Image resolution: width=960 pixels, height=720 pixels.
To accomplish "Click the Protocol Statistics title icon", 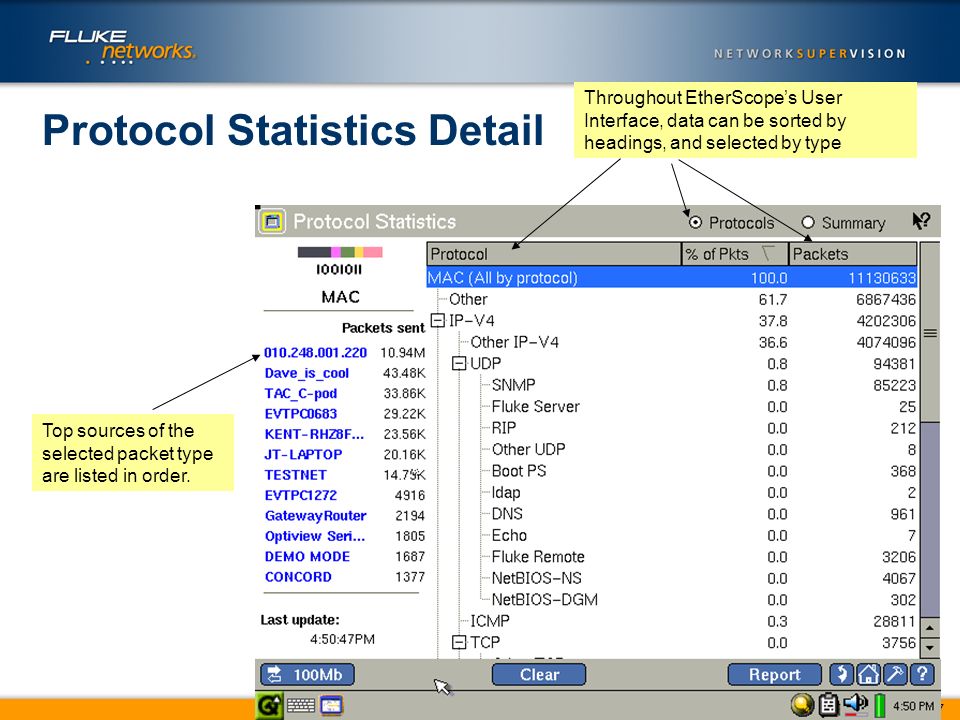I will 272,221.
